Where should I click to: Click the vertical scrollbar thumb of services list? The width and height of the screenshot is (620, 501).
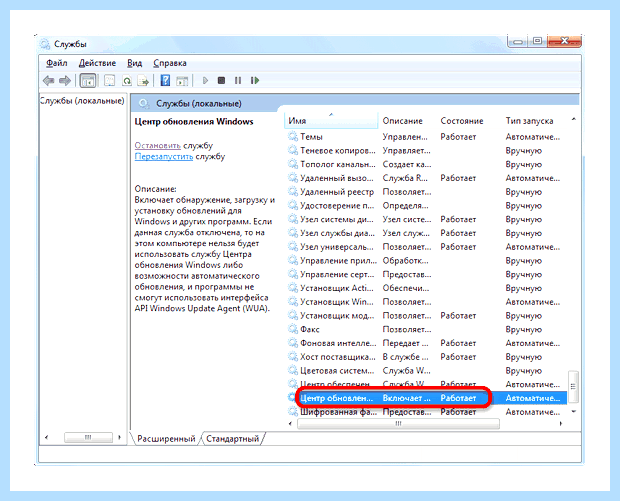(573, 386)
